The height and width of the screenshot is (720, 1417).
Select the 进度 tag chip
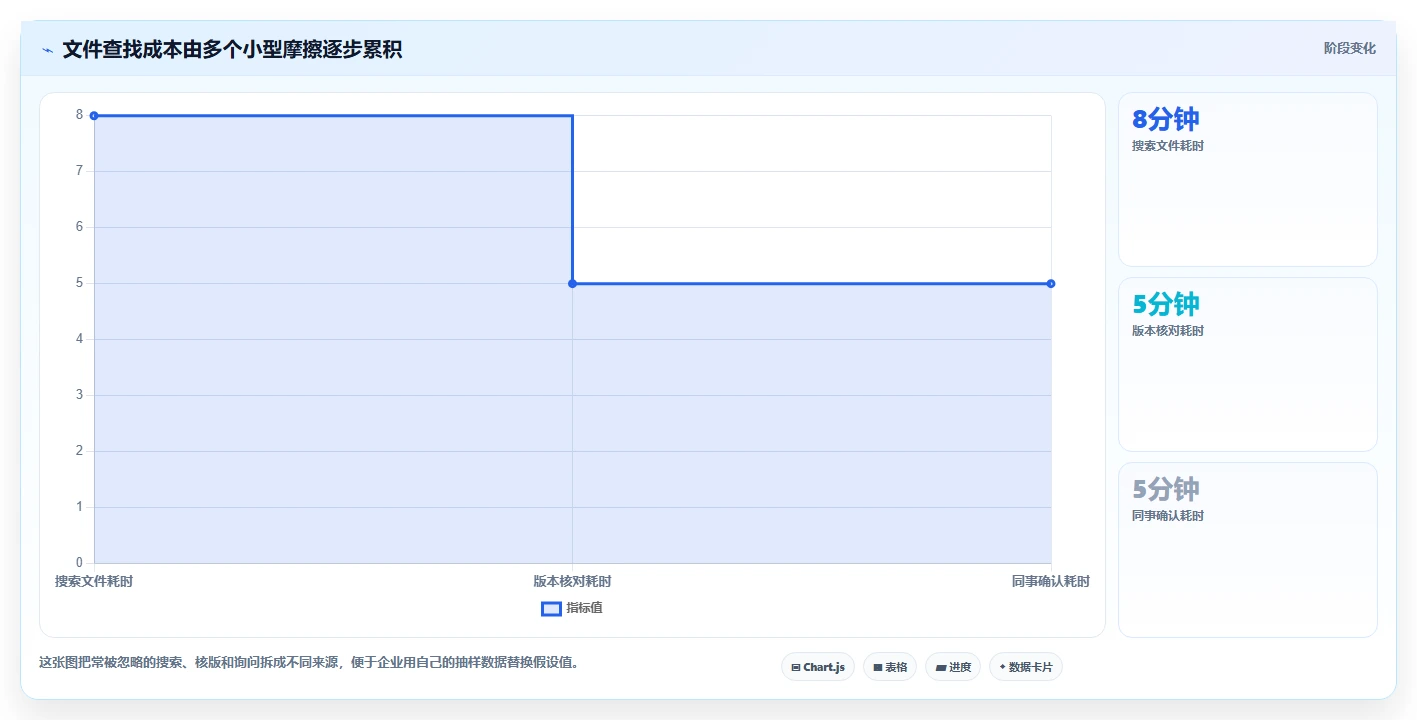click(x=953, y=667)
